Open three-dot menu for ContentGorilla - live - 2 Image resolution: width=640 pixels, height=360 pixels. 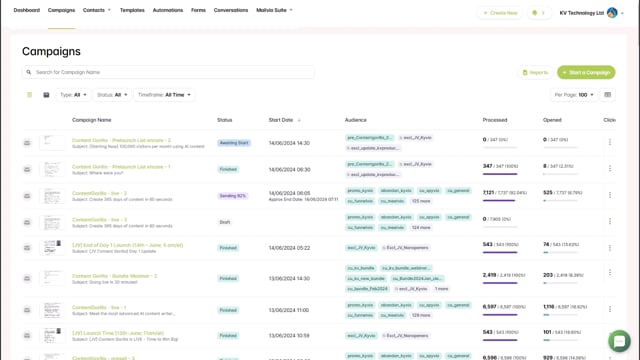pyautogui.click(x=610, y=195)
